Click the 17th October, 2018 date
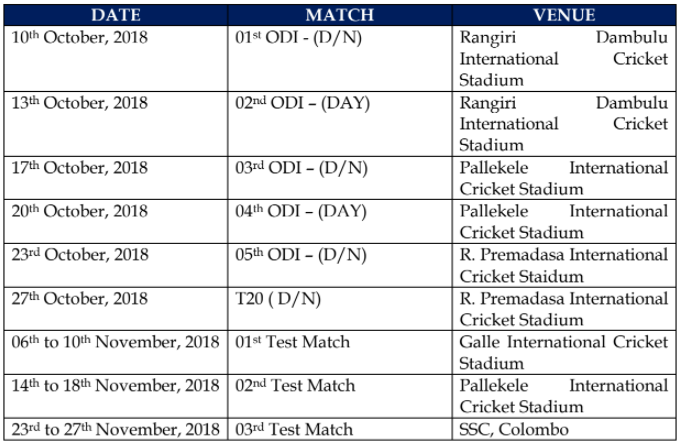The height and width of the screenshot is (446, 681). click(79, 168)
